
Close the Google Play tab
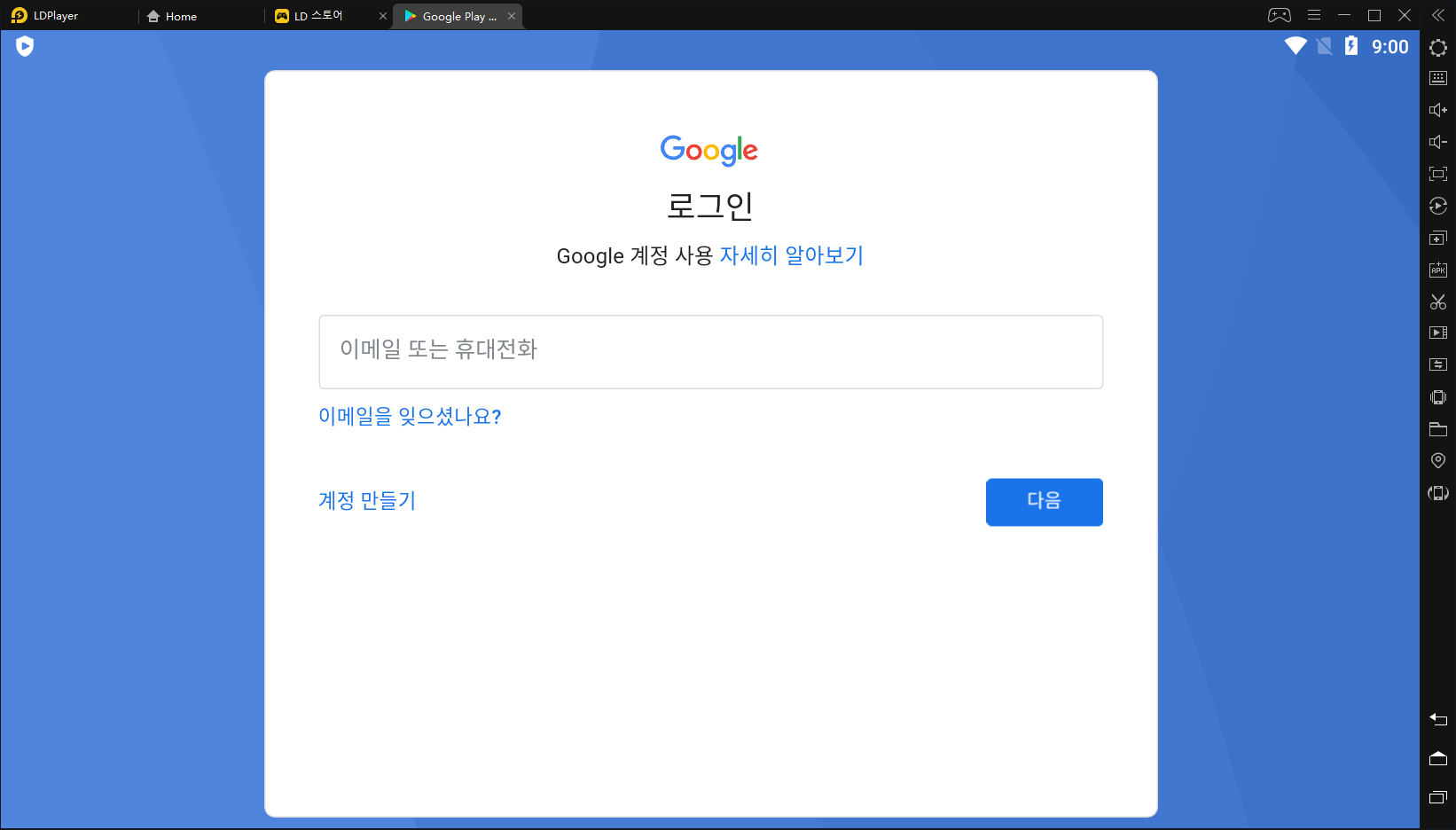[x=512, y=16]
